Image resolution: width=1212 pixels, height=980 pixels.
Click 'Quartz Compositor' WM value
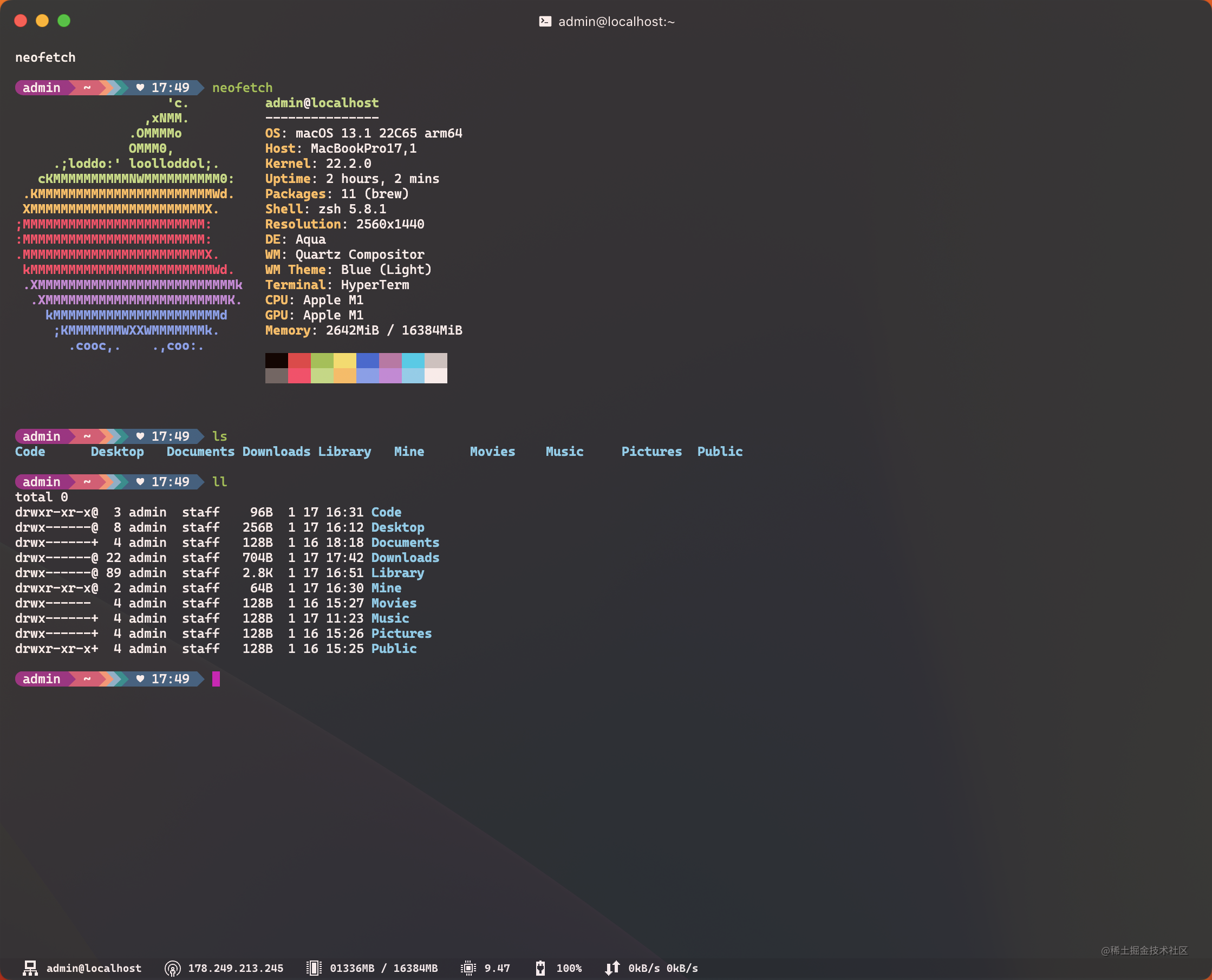coord(360,254)
